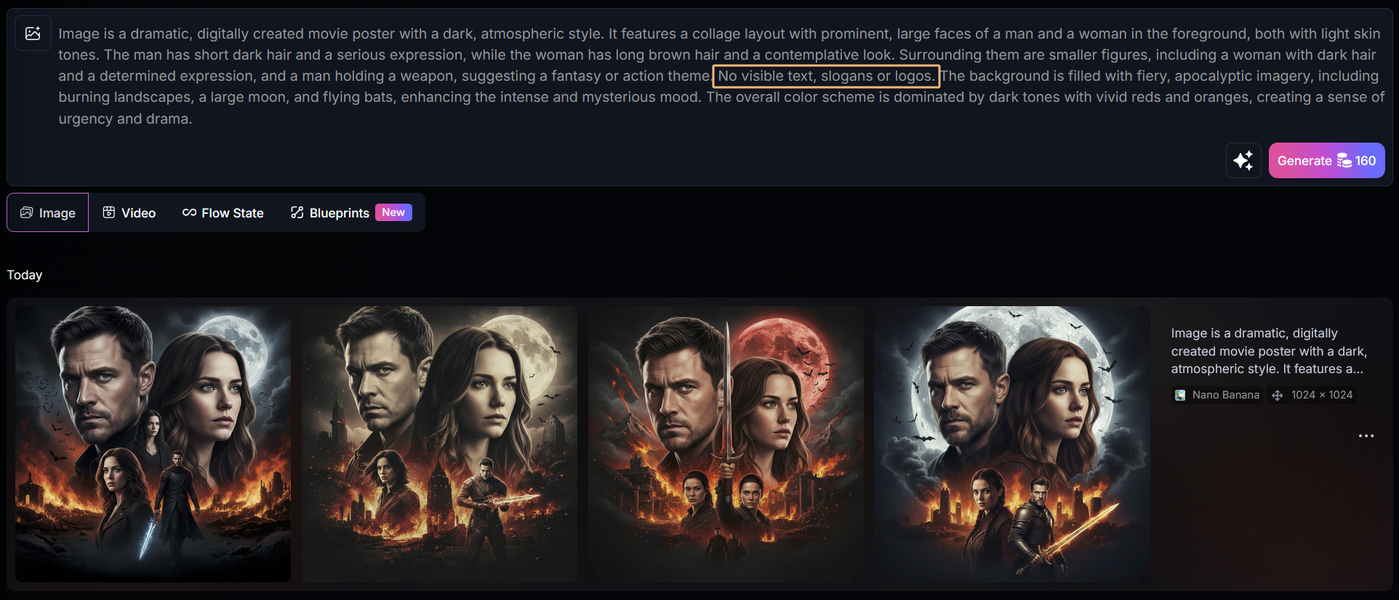Viewport: 1399px width, 600px height.
Task: Click the highlighted "No visible text" phrase
Action: [x=825, y=76]
